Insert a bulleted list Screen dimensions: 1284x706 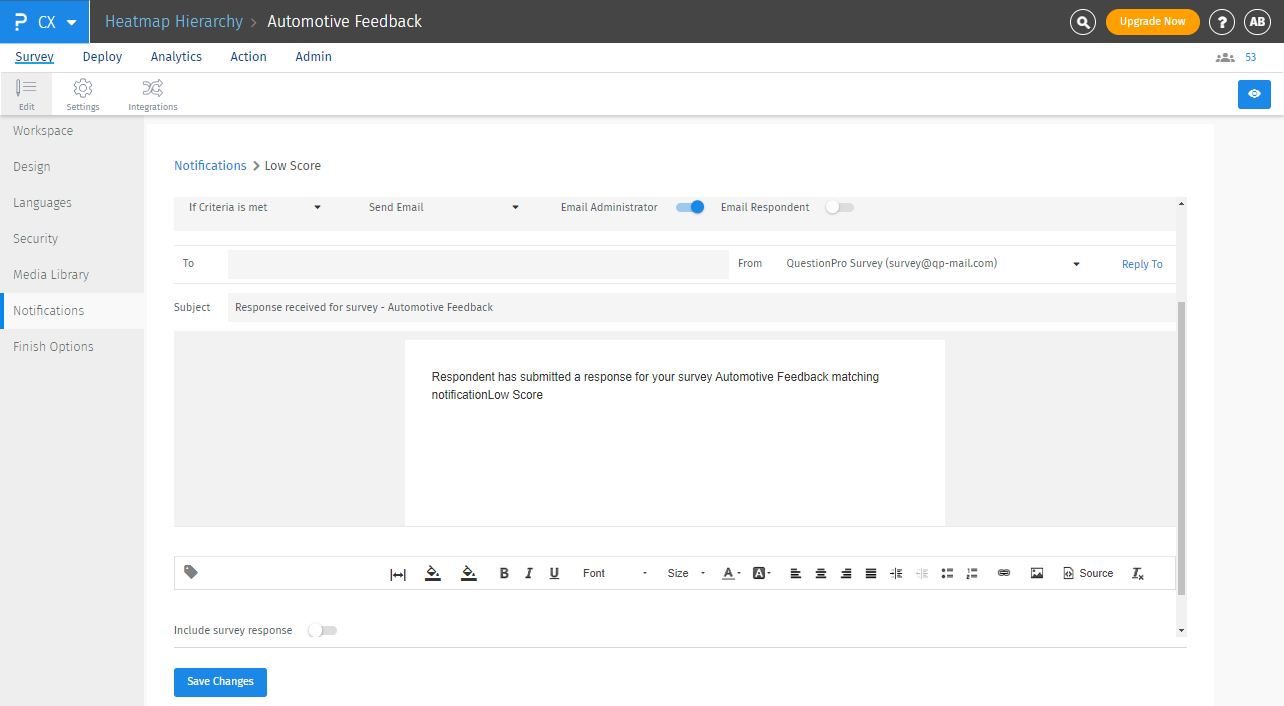click(947, 573)
